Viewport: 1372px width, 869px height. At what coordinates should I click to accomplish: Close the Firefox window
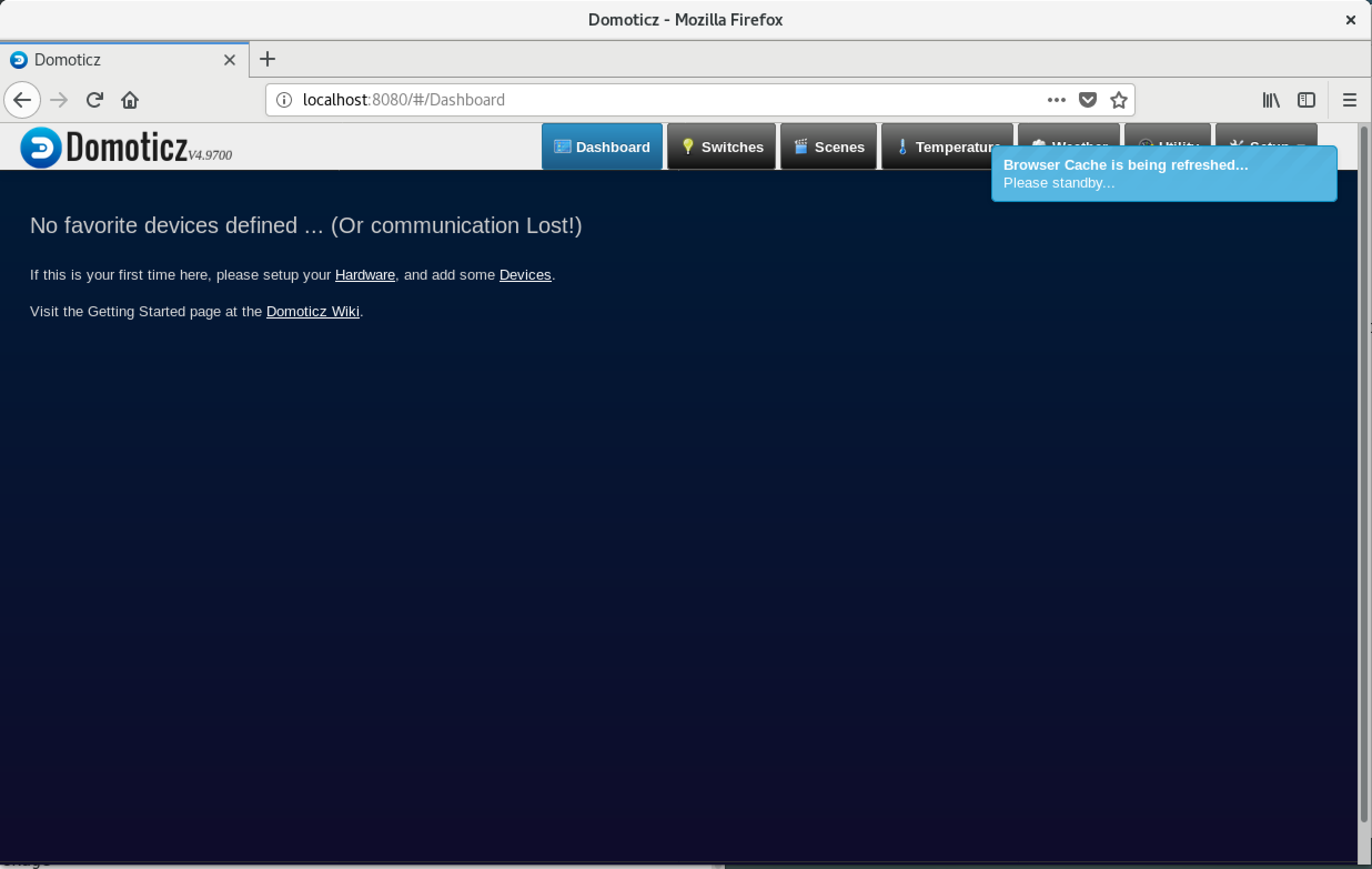click(x=1350, y=20)
